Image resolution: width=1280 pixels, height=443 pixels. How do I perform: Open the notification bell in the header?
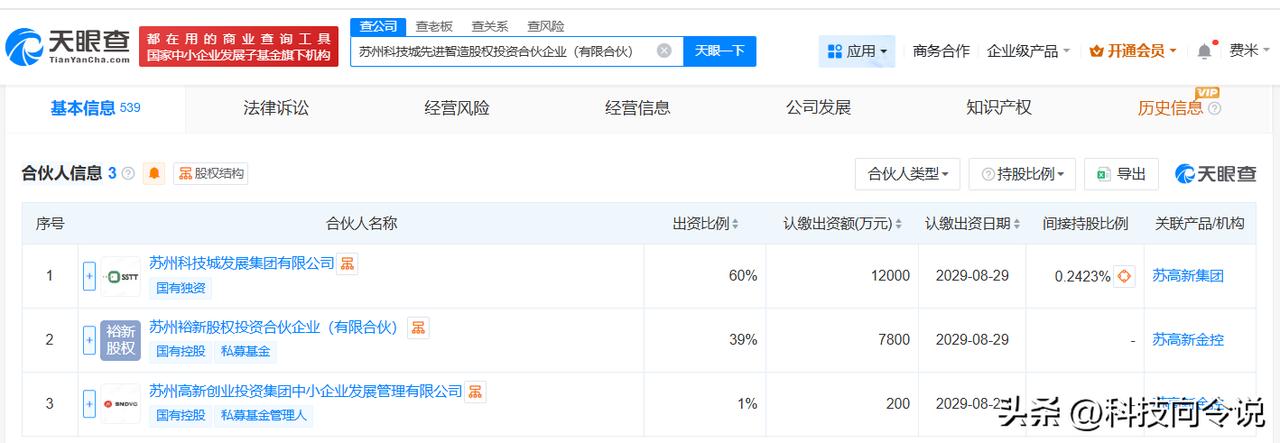click(x=1204, y=50)
